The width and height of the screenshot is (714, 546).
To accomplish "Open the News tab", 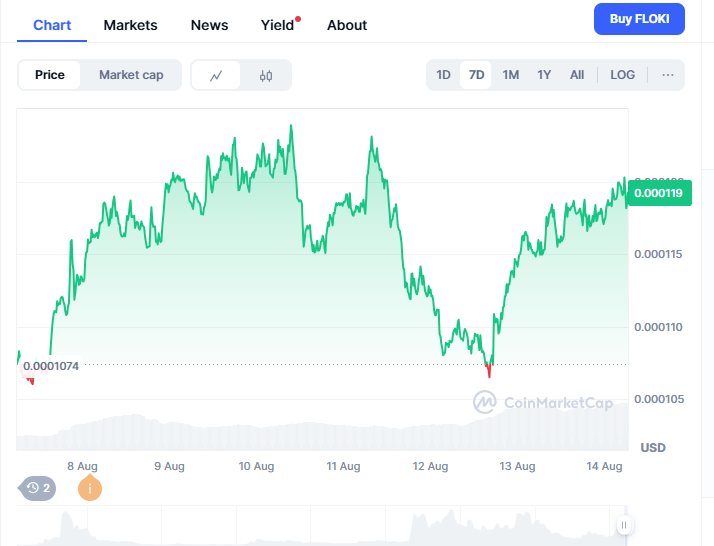I will coord(209,25).
